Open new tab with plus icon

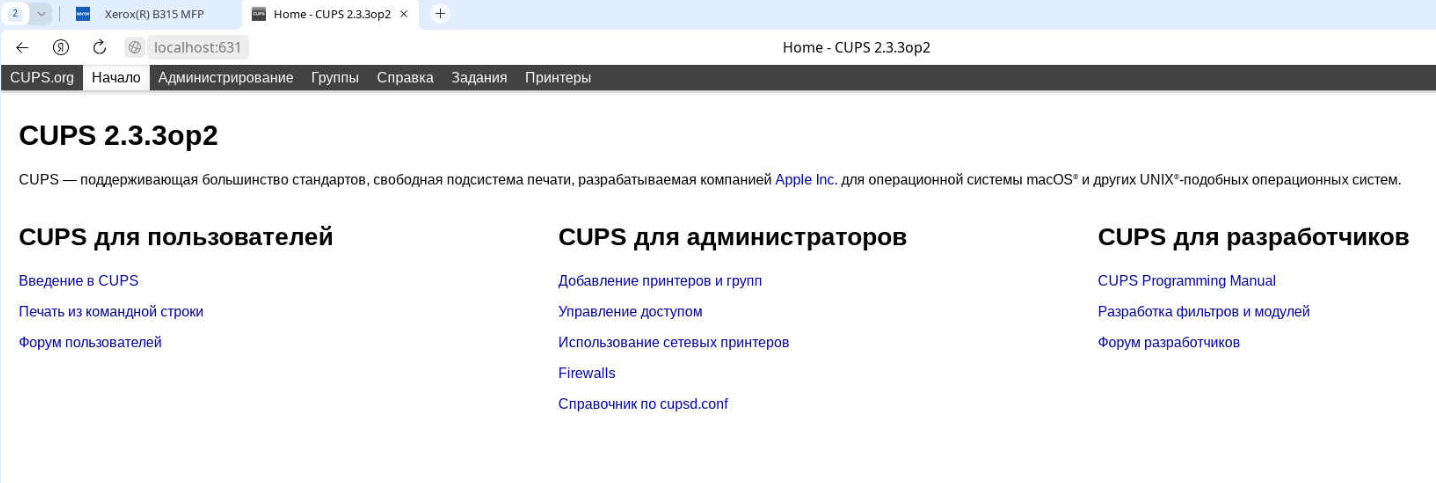pyautogui.click(x=440, y=14)
